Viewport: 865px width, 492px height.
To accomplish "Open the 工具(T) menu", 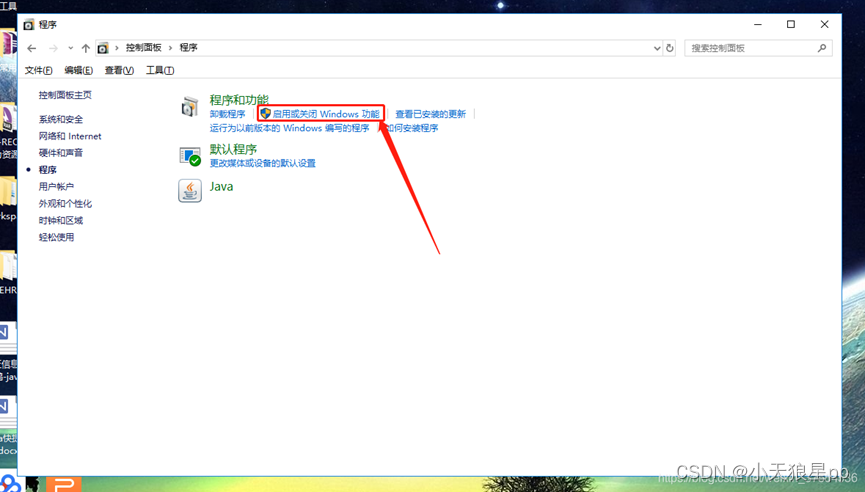I will click(160, 70).
